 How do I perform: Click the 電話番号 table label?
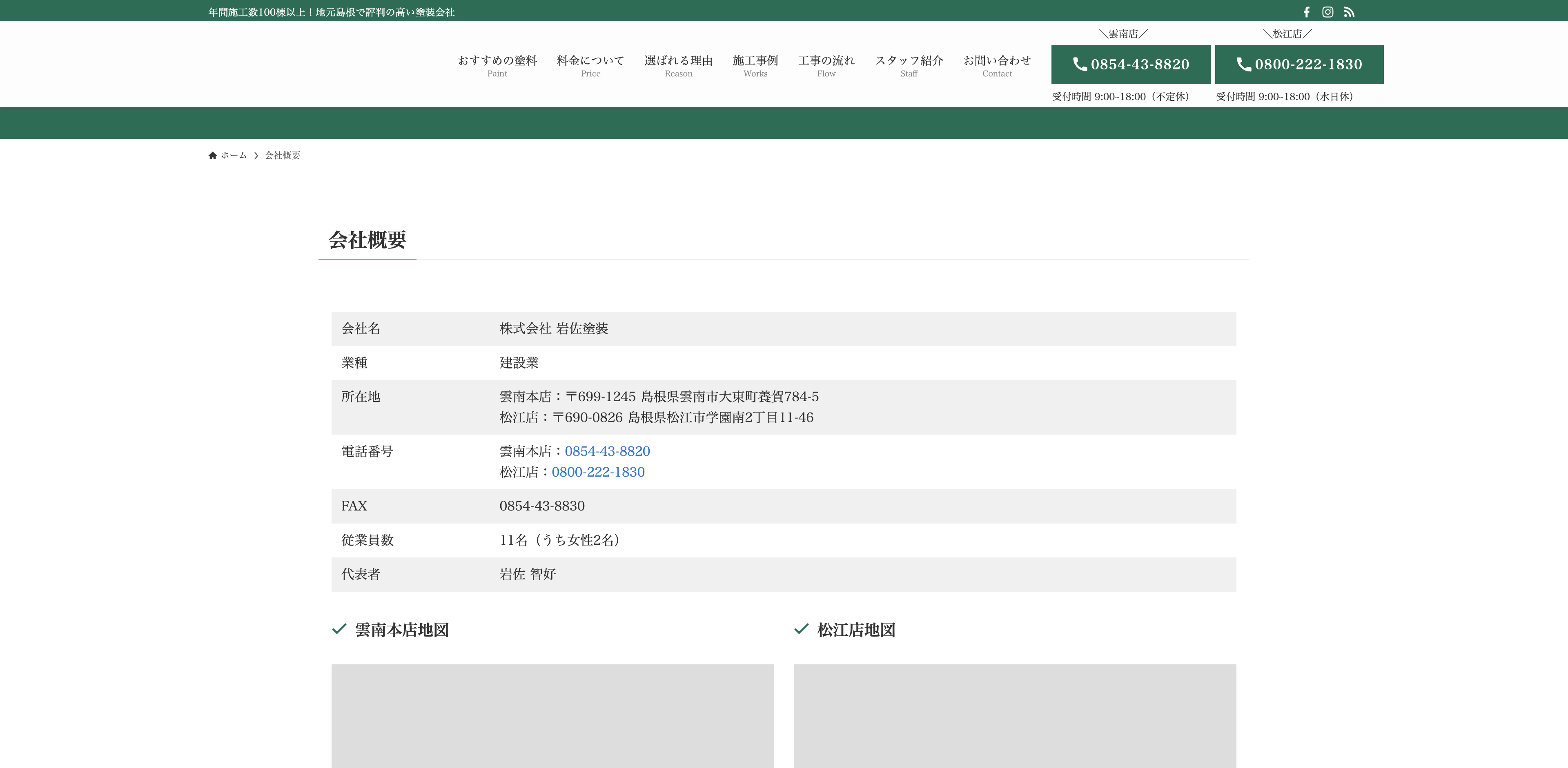(367, 452)
